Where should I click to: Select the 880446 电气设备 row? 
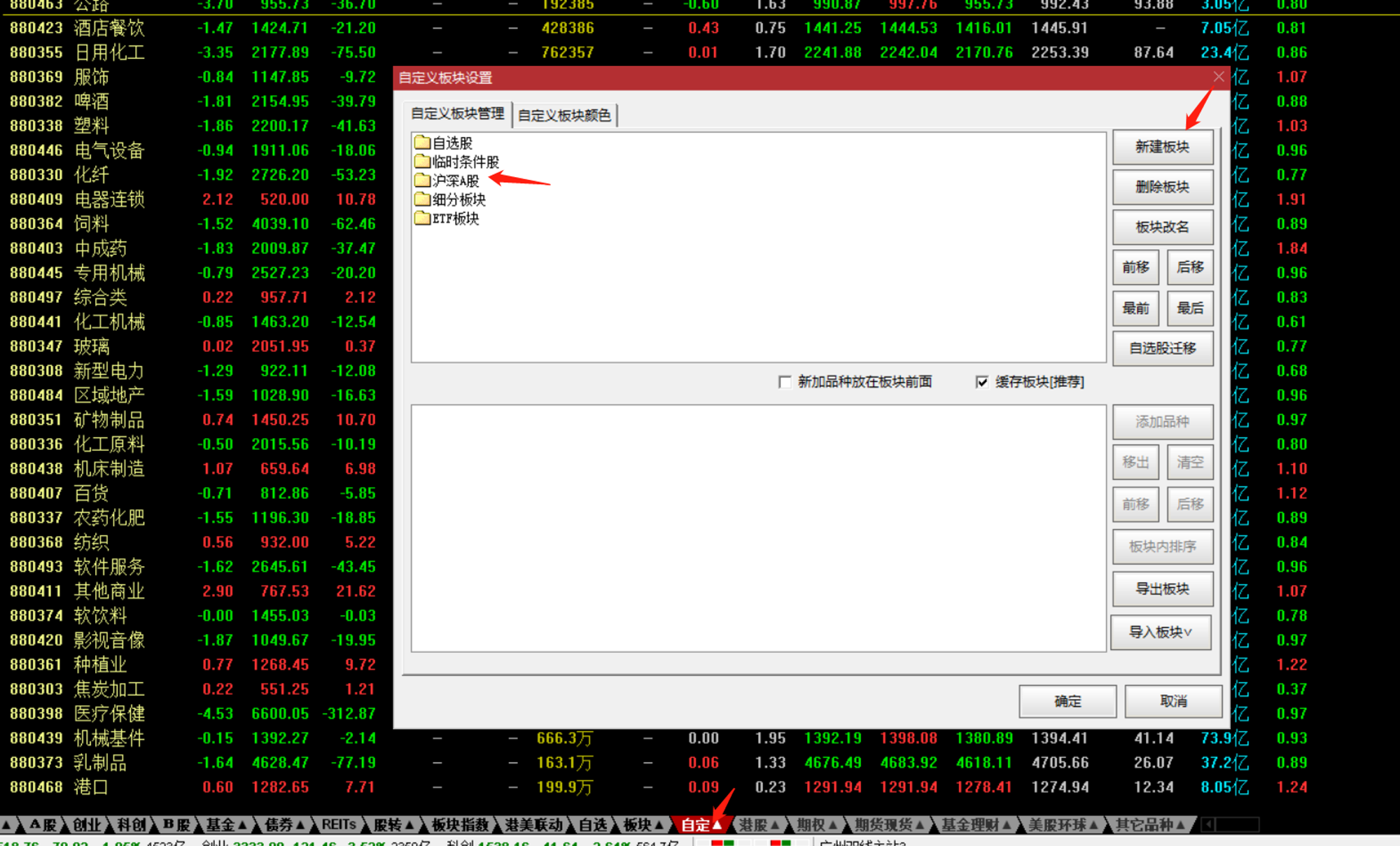click(196, 150)
